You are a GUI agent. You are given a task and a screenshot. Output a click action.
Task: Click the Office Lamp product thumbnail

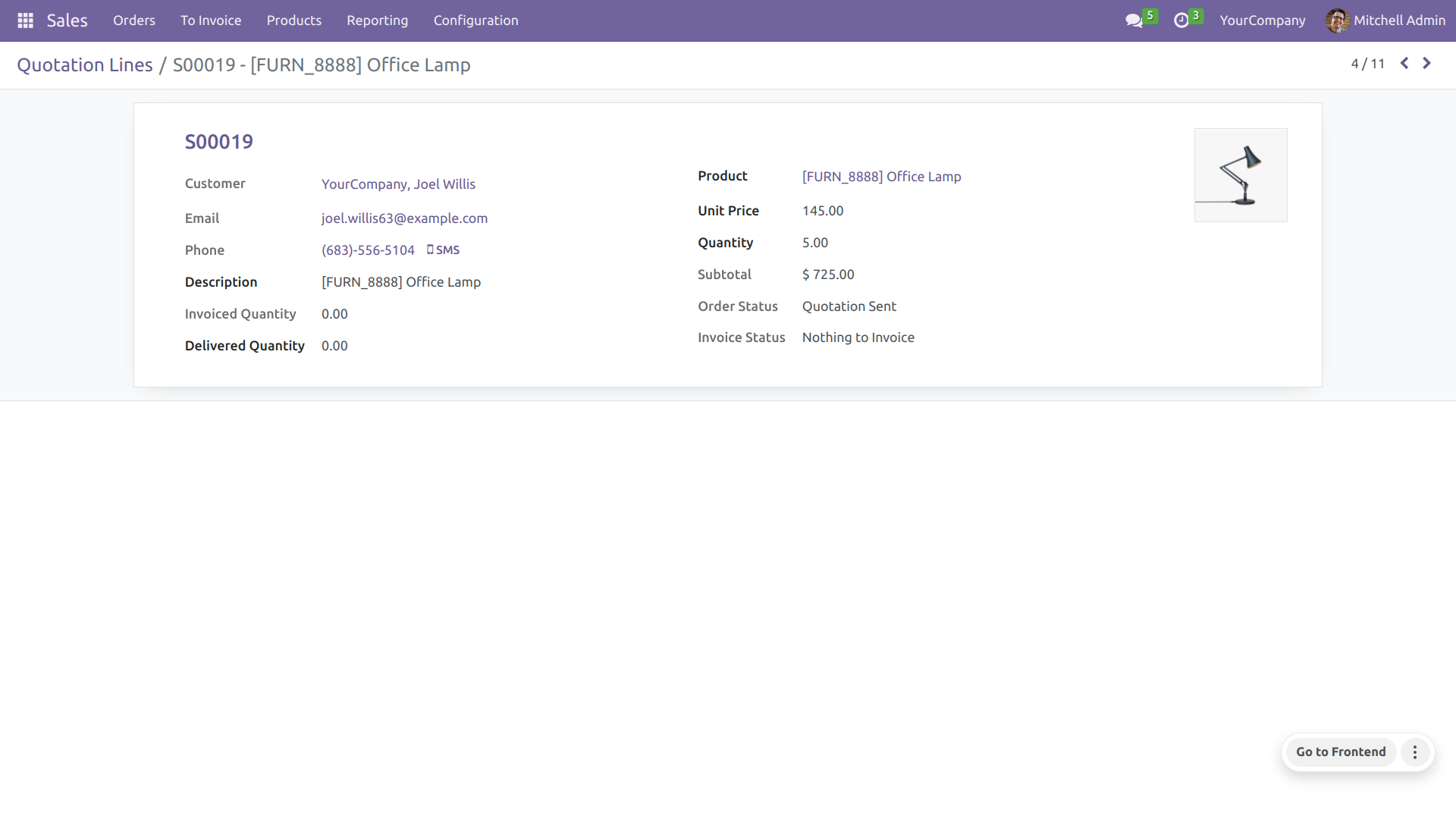pyautogui.click(x=1240, y=175)
